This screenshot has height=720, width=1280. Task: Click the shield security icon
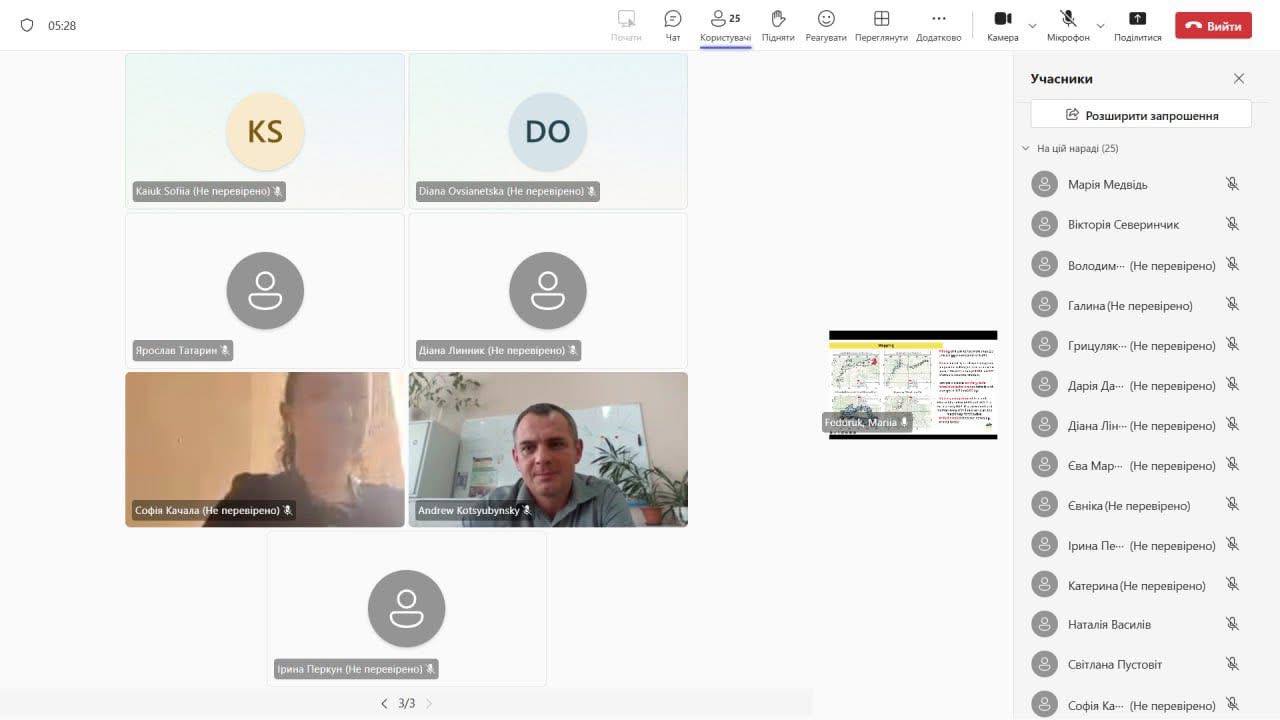click(27, 25)
